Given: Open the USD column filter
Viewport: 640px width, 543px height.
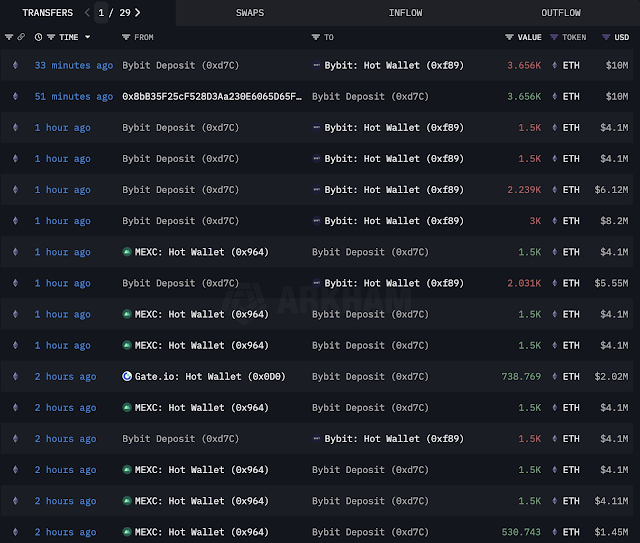Looking at the screenshot, I should pyautogui.click(x=606, y=37).
